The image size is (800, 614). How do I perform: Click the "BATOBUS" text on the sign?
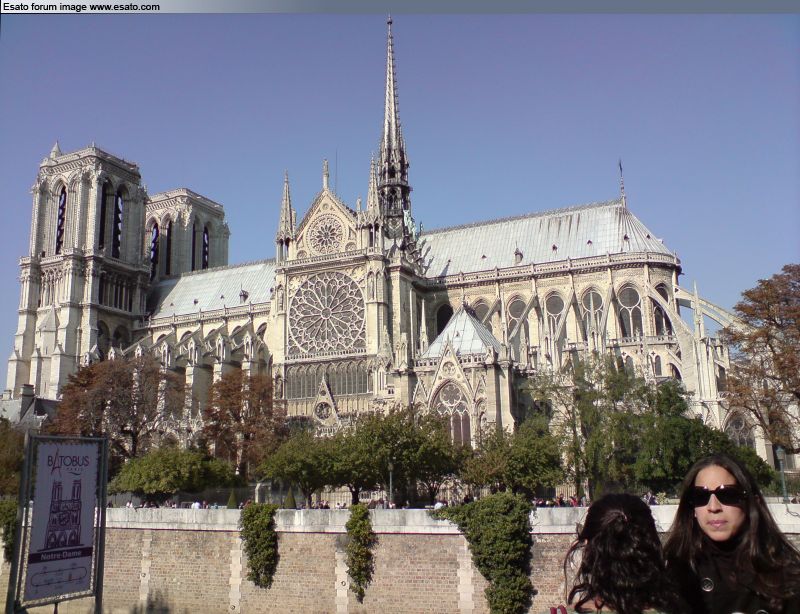tap(68, 462)
